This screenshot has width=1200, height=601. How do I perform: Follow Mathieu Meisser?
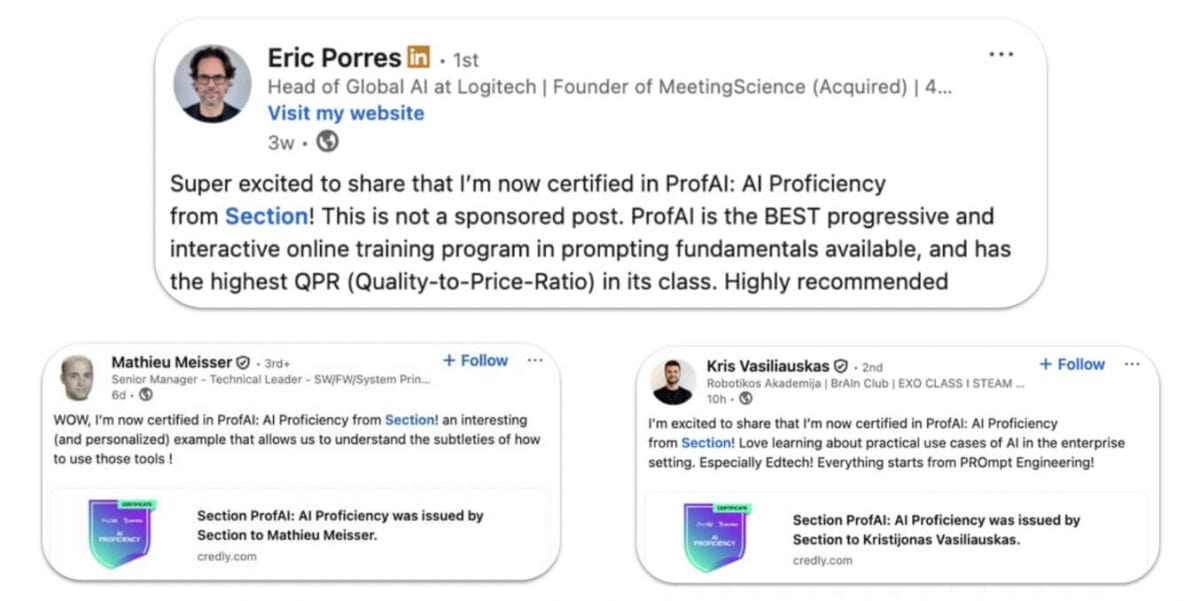[x=475, y=359]
